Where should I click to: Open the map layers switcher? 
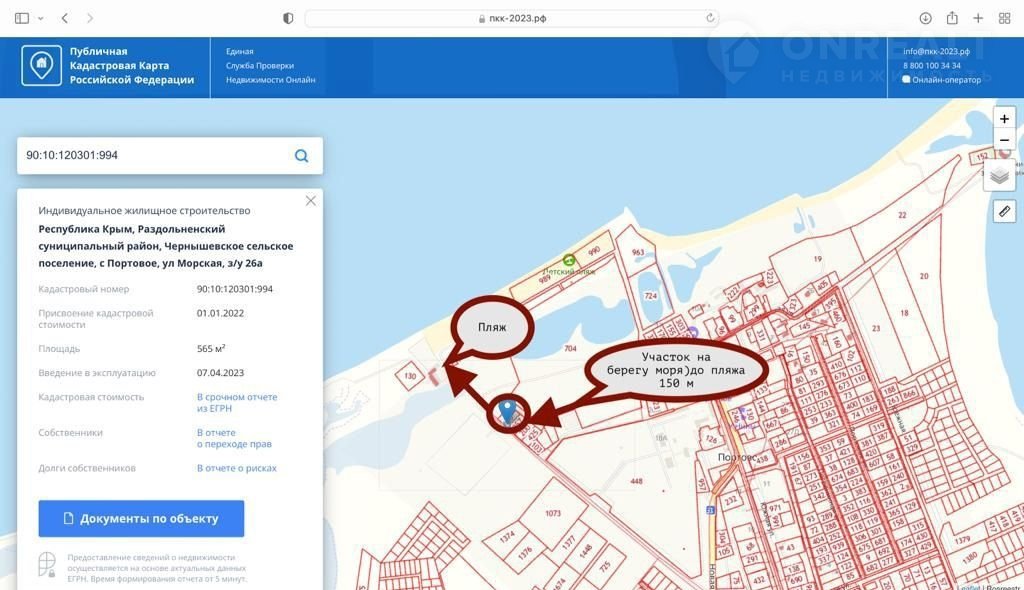click(x=999, y=175)
